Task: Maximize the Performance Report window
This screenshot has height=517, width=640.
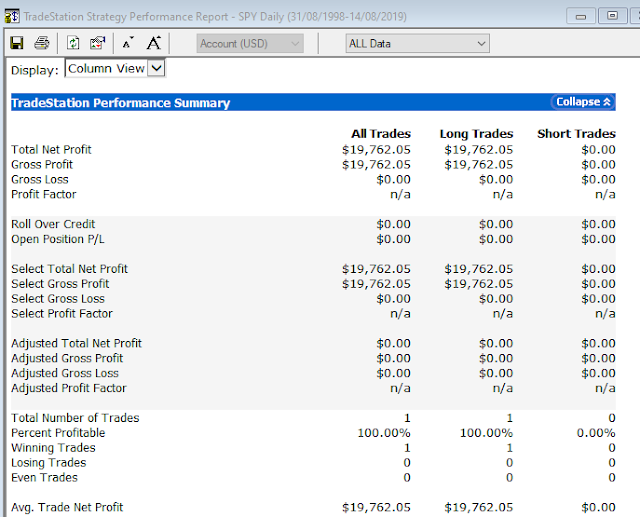Action: (612, 16)
